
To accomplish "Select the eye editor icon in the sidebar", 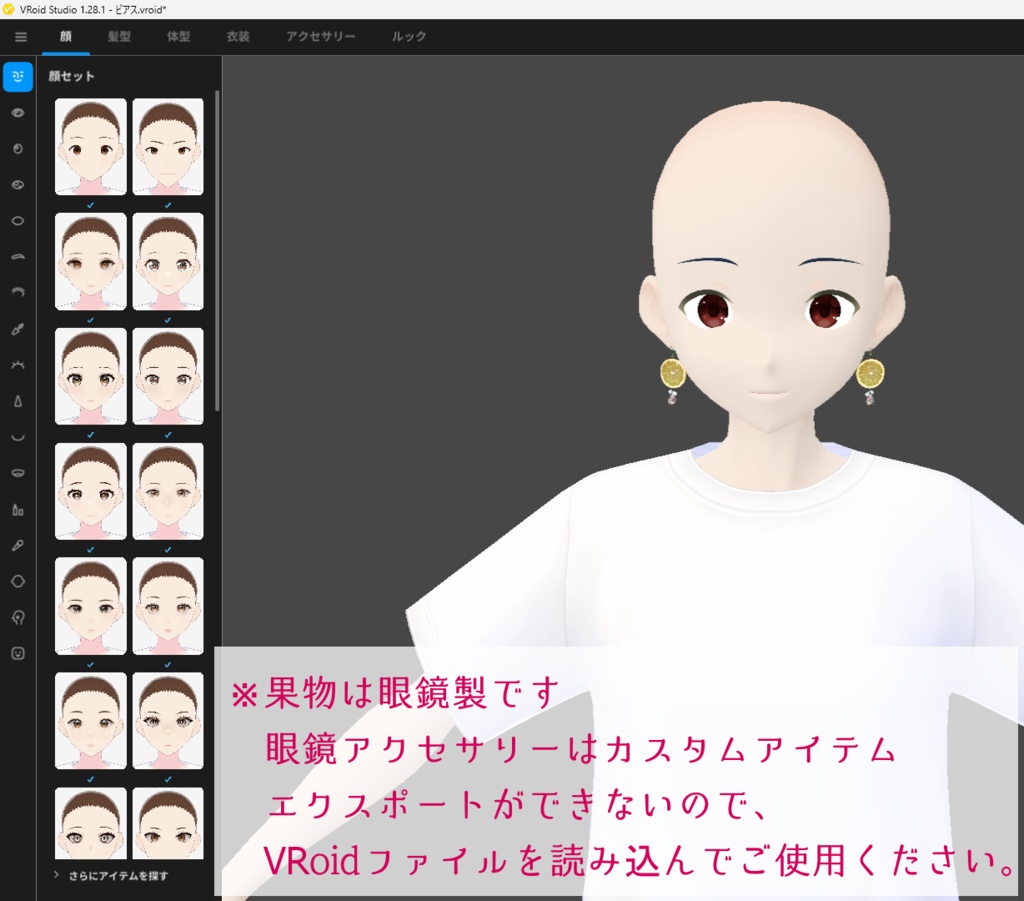I will pos(18,113).
